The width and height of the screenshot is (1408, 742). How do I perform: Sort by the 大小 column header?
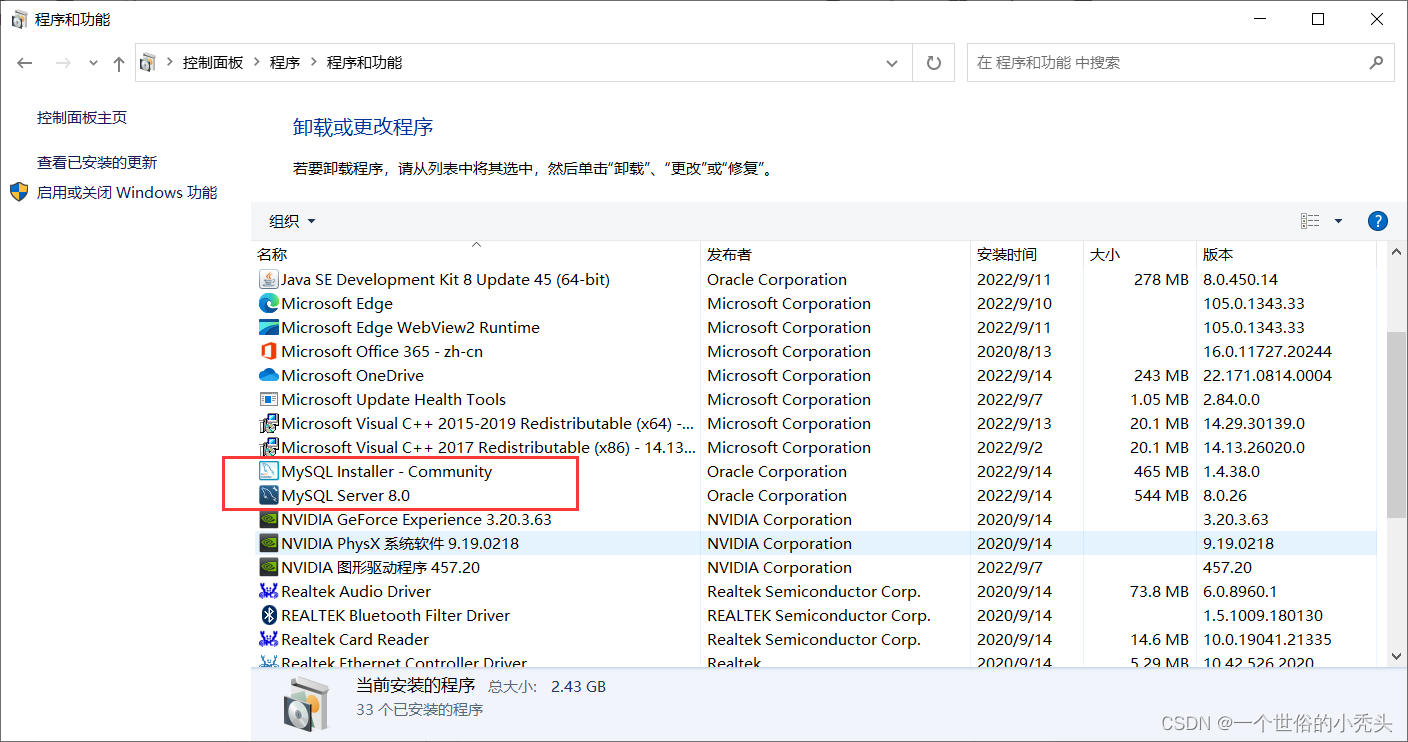tap(1140, 254)
